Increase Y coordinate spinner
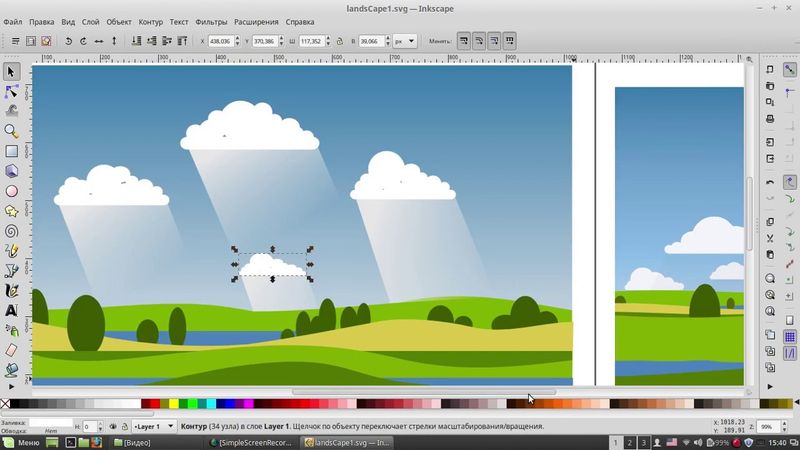The width and height of the screenshot is (800, 450). [281, 38]
